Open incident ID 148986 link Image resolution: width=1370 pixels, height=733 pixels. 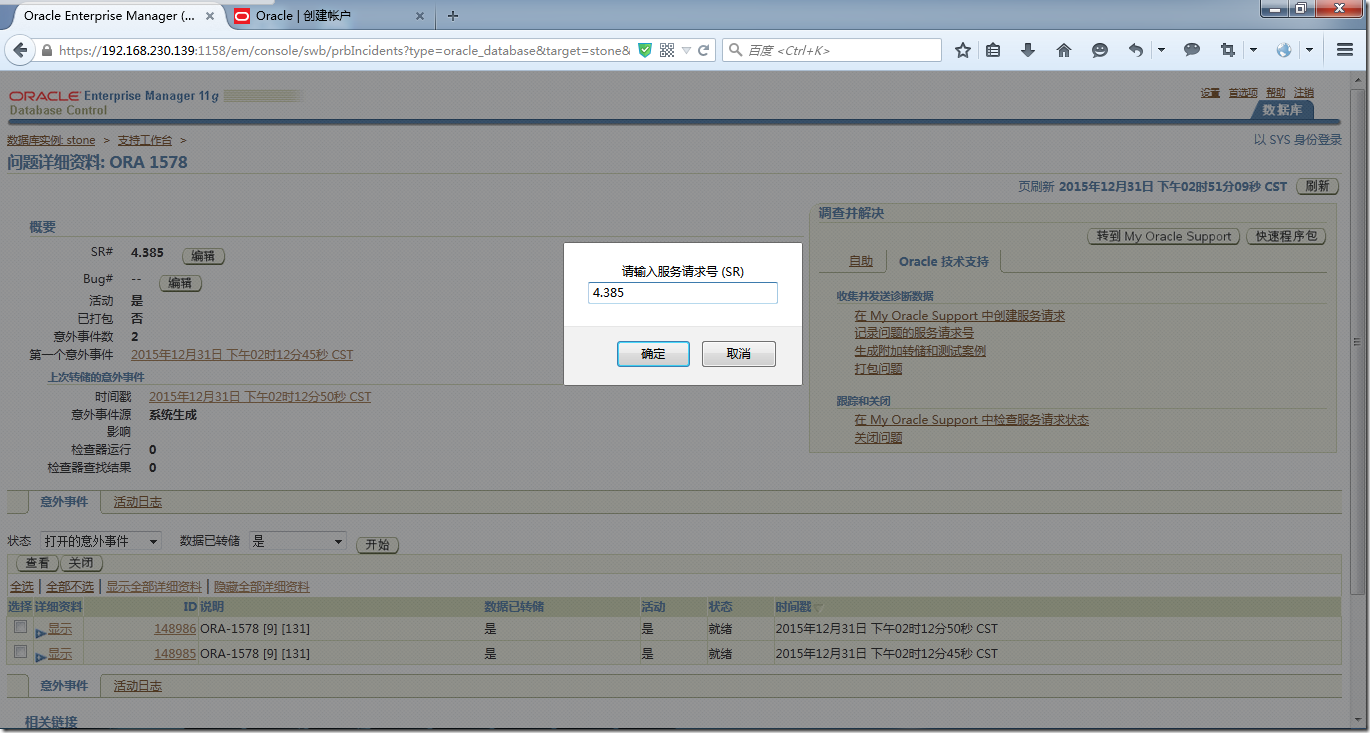click(175, 629)
